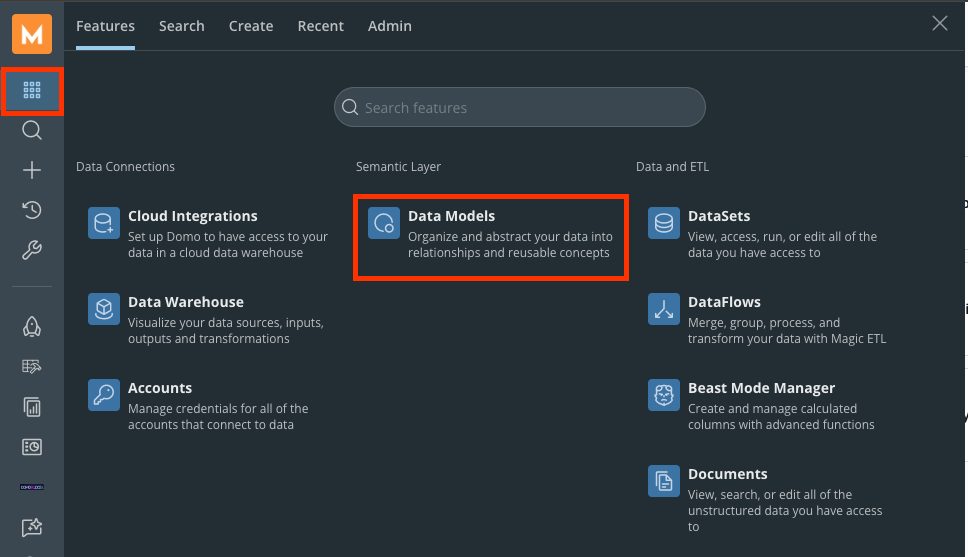
Task: Click the 'Create and manage calculated' description
Action: [781, 417]
